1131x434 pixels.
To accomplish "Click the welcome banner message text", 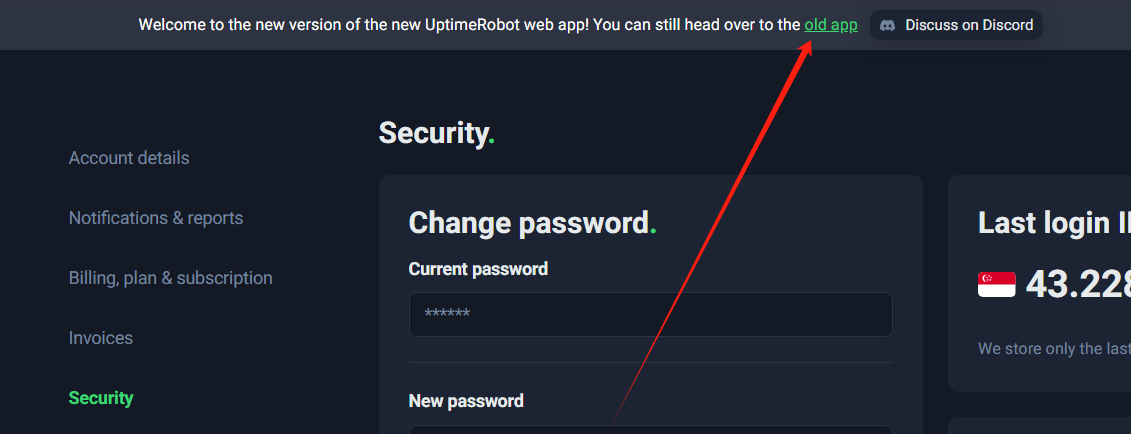I will [x=470, y=25].
